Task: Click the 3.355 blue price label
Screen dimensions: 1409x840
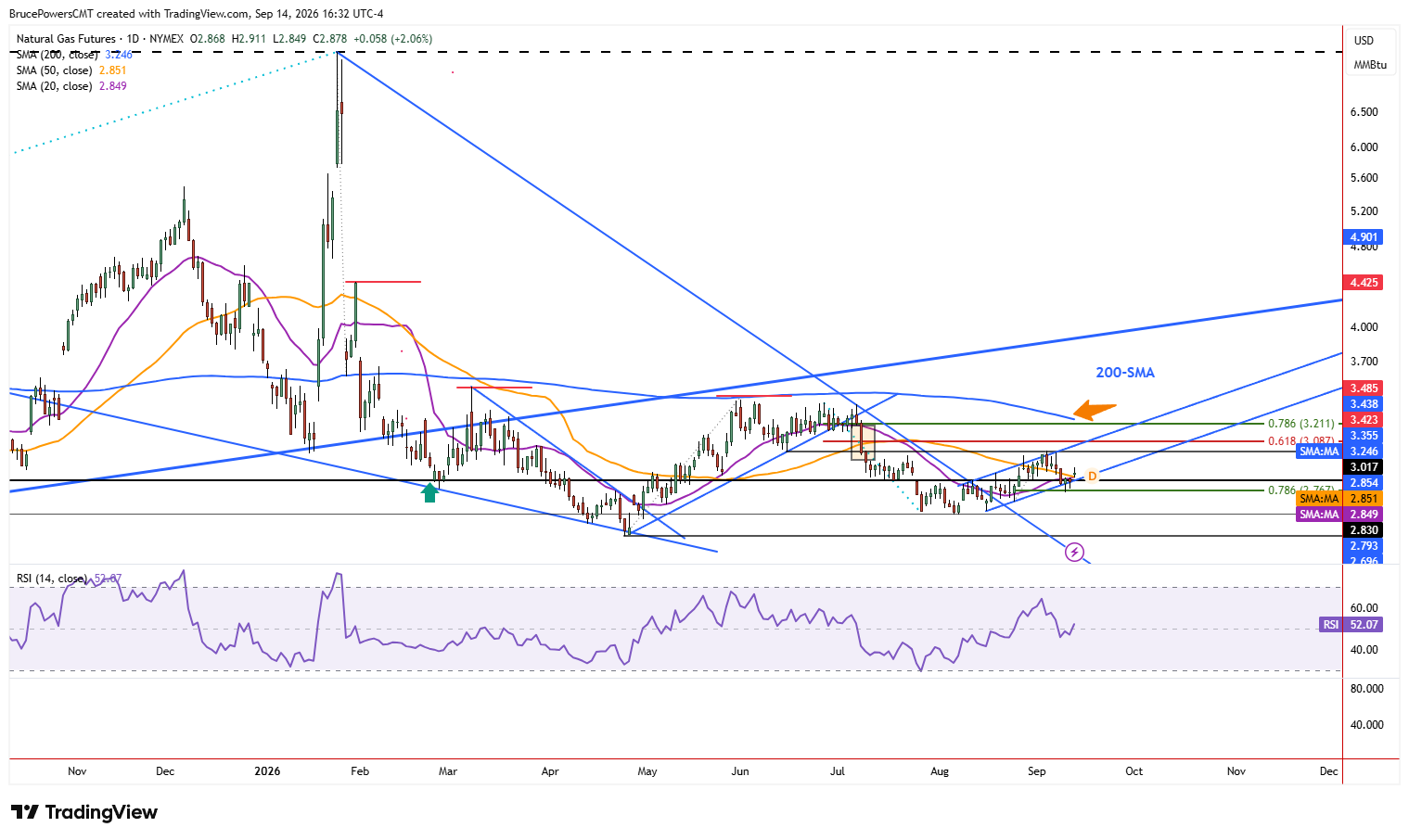Action: [x=1364, y=436]
